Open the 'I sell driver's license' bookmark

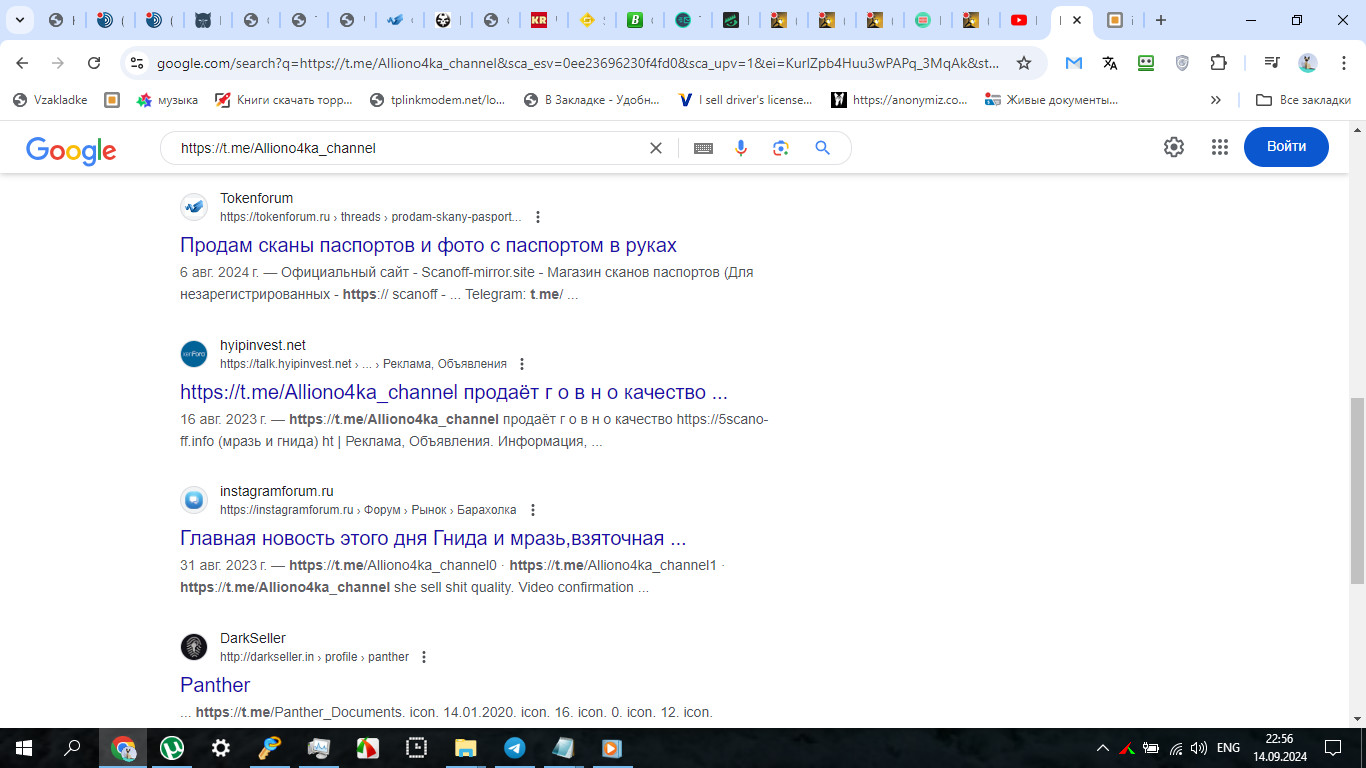click(x=745, y=100)
